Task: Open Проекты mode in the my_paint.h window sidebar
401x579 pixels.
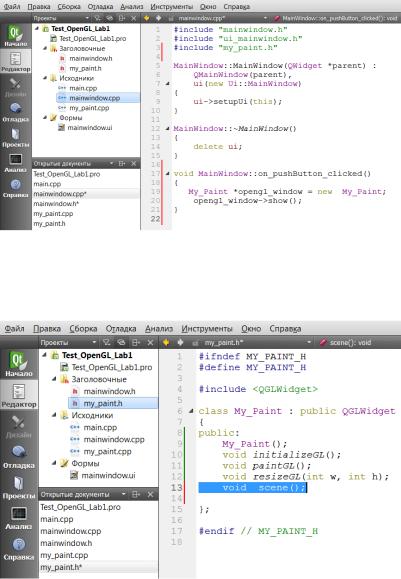Action: click(x=18, y=487)
